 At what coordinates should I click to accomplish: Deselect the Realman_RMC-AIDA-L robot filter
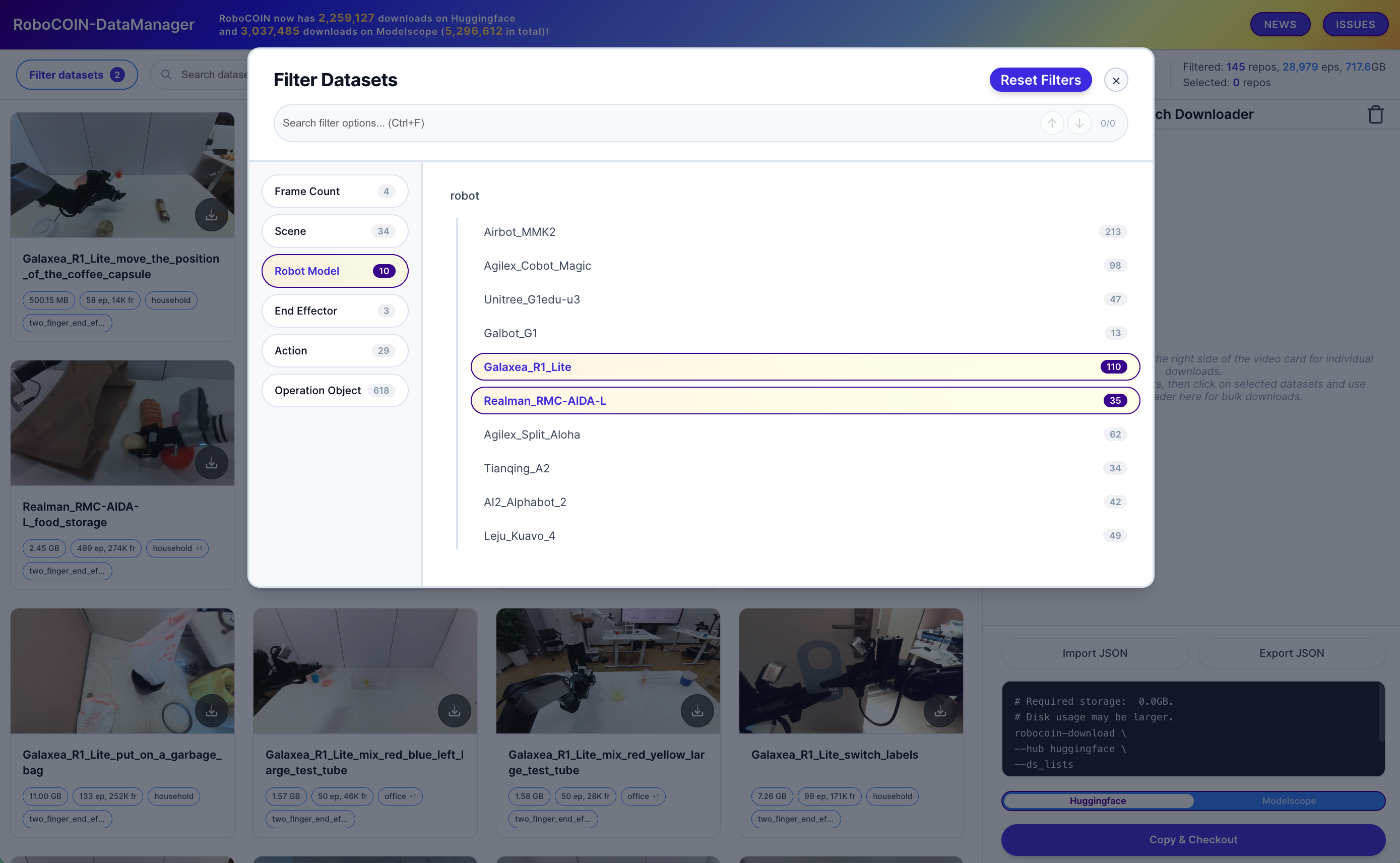805,400
